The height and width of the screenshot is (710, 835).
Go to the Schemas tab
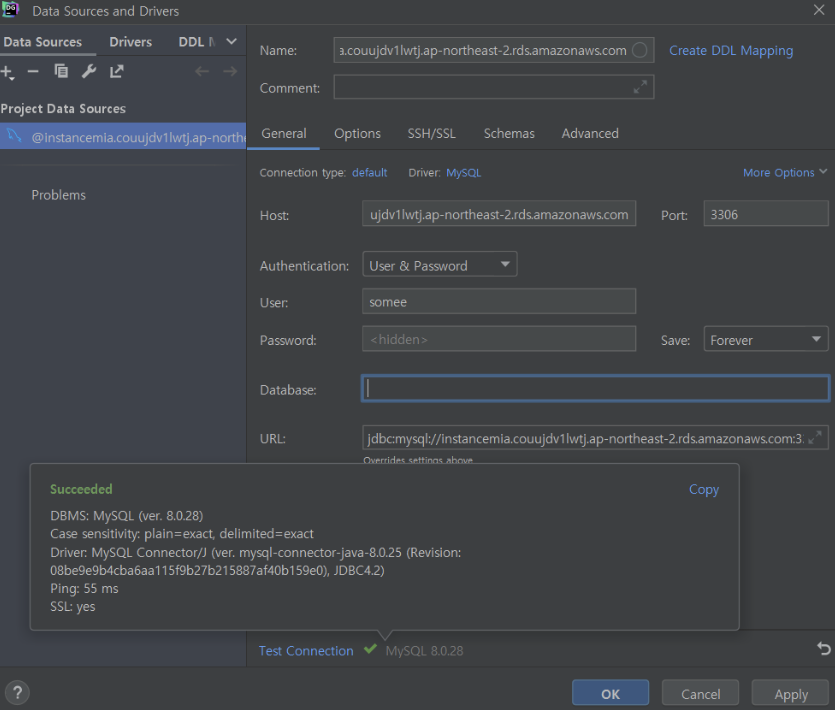pos(509,133)
